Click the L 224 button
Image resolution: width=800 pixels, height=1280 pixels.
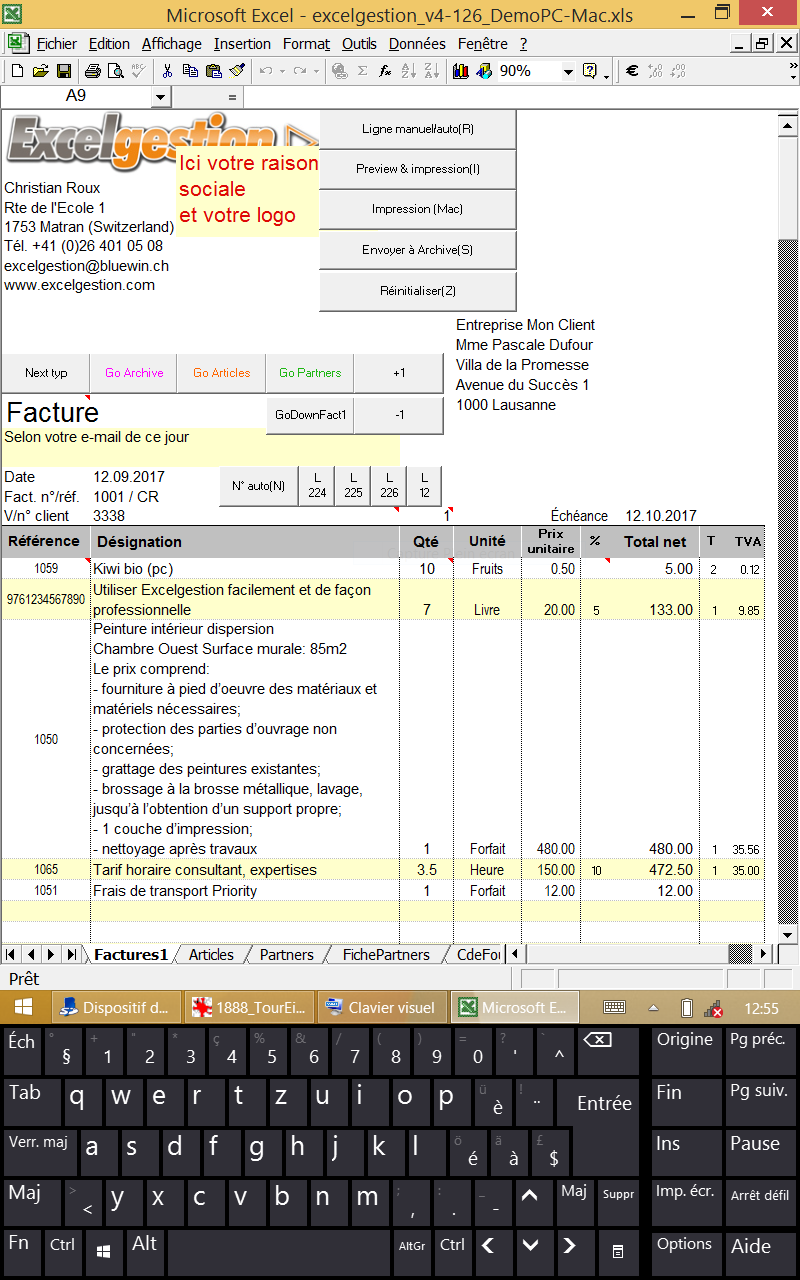tap(317, 486)
